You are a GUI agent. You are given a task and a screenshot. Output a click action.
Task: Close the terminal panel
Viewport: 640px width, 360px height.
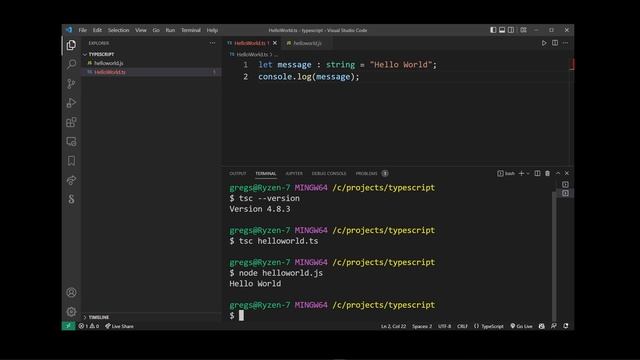567,173
